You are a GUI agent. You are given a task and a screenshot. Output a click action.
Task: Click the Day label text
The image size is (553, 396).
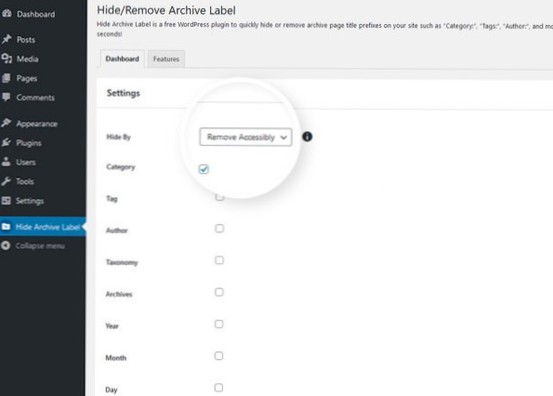(x=111, y=390)
